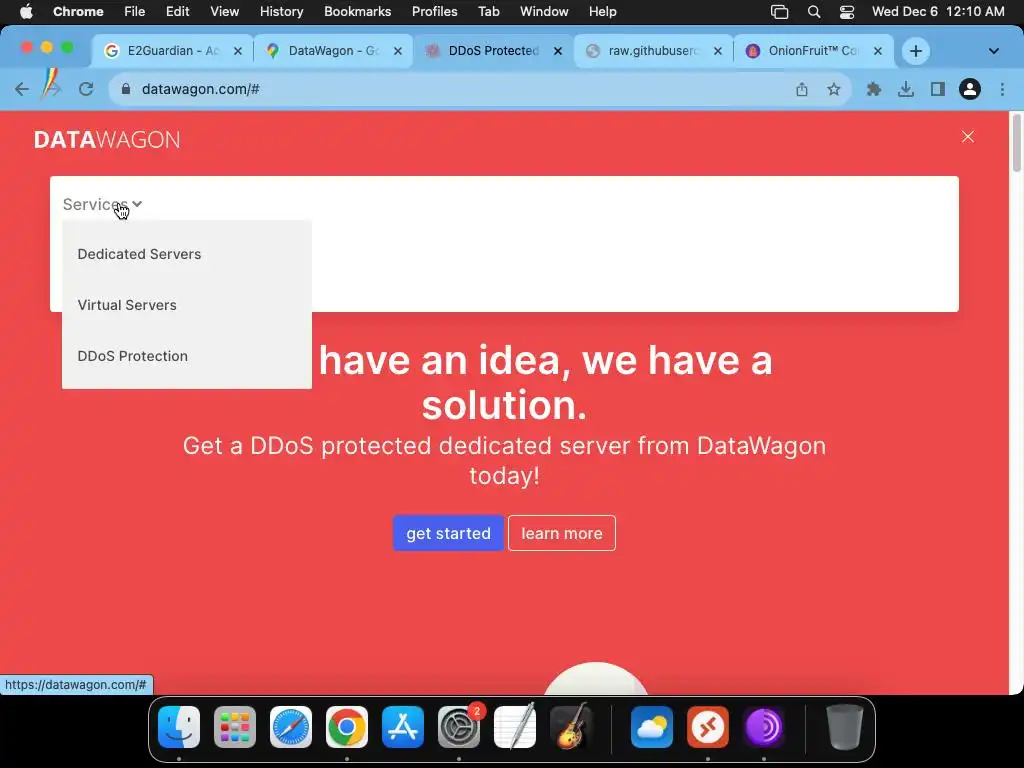
Task: Click the menu bar date and time
Action: tap(938, 12)
